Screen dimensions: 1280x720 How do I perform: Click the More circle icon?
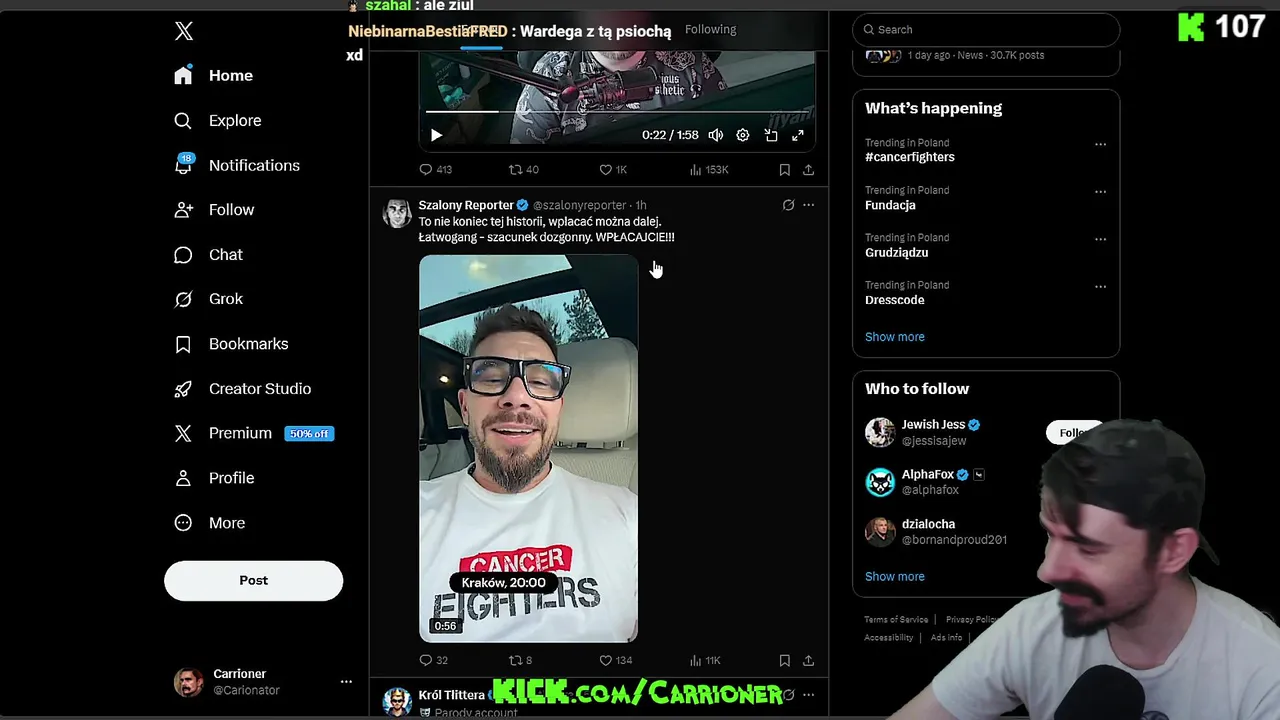(x=183, y=523)
